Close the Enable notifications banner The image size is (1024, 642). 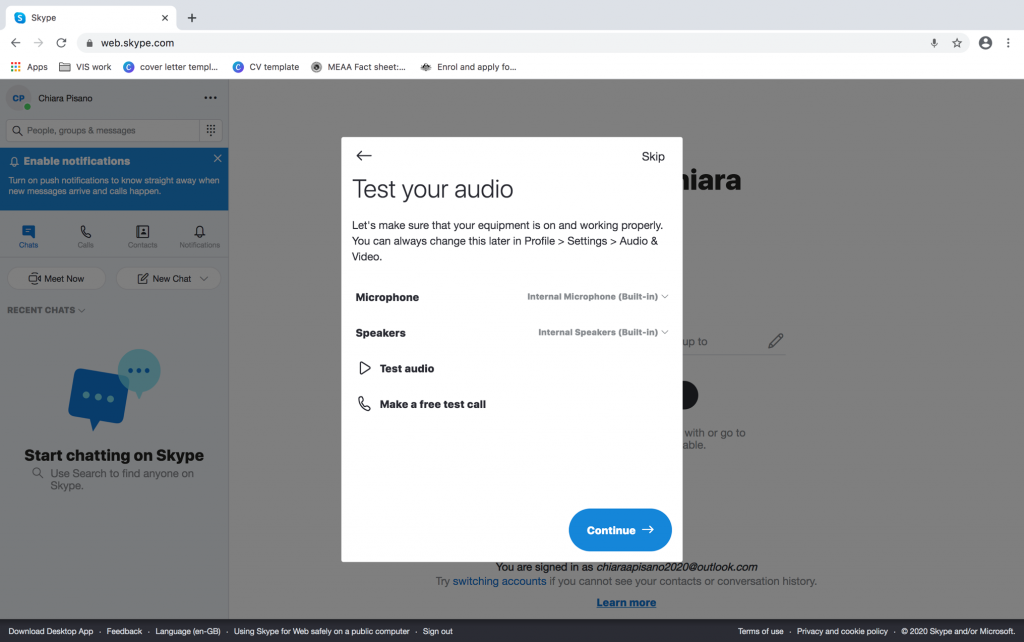(218, 159)
